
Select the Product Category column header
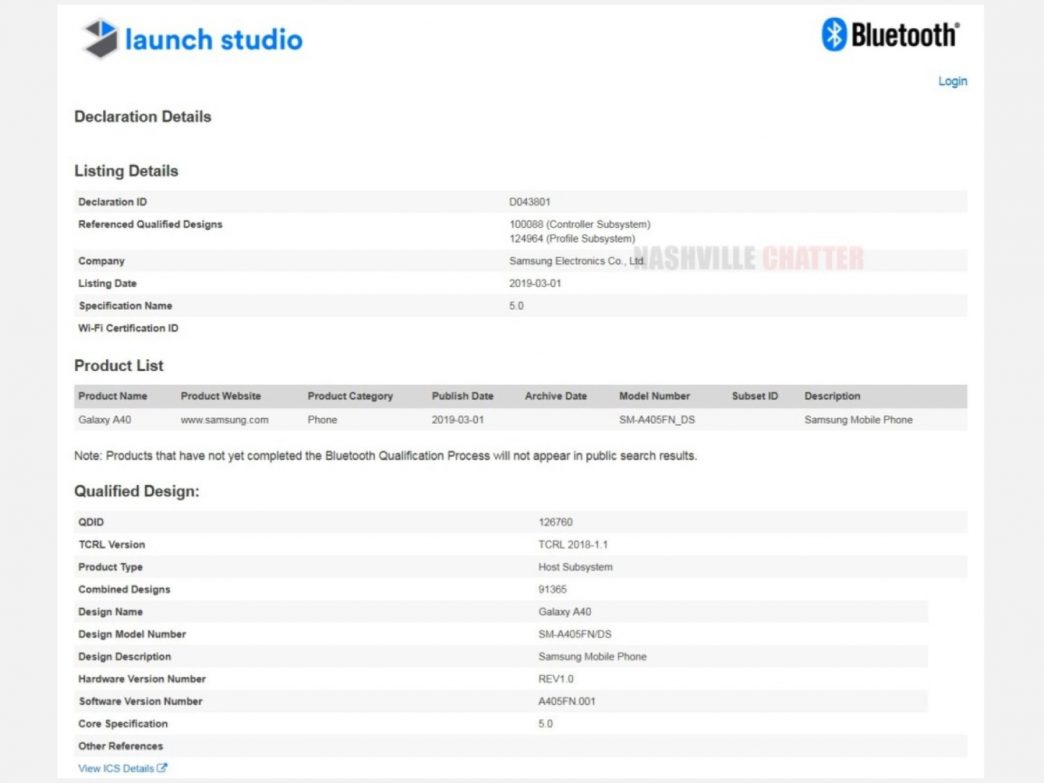[350, 396]
